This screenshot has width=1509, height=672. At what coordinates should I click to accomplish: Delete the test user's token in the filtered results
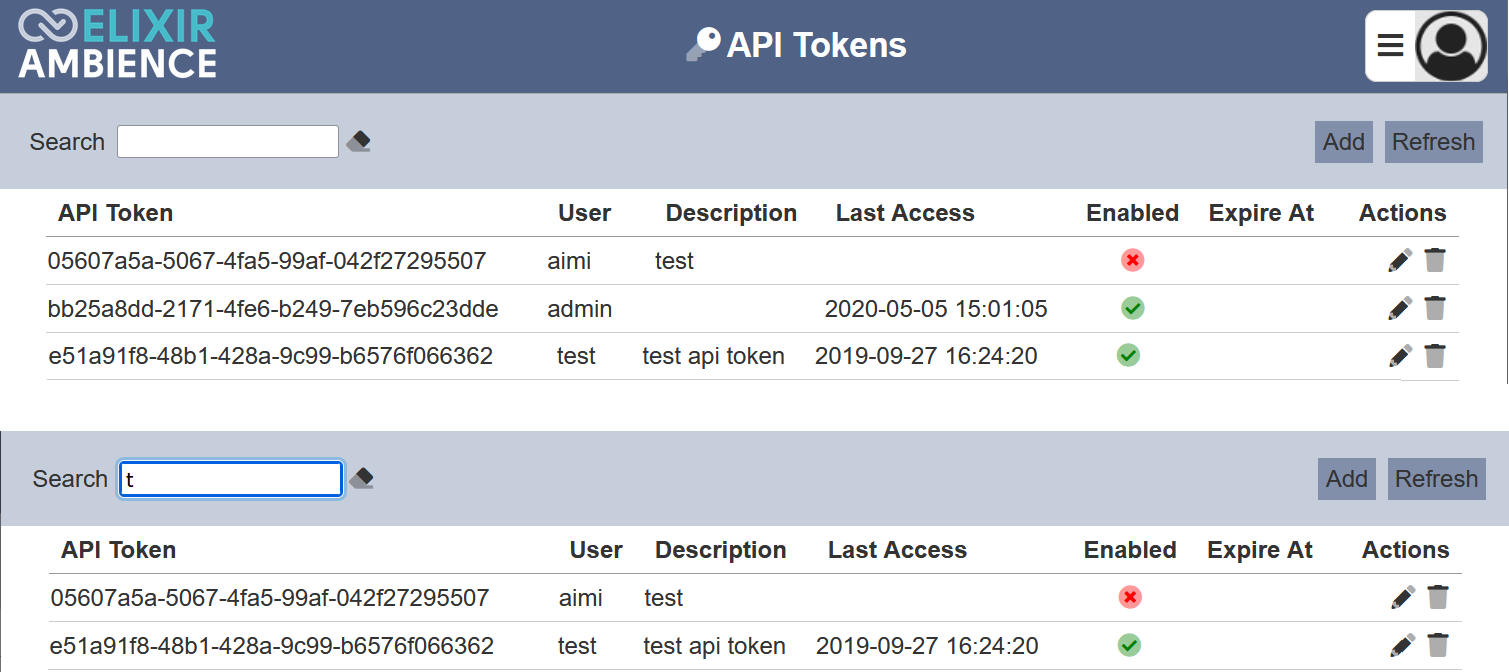1438,645
